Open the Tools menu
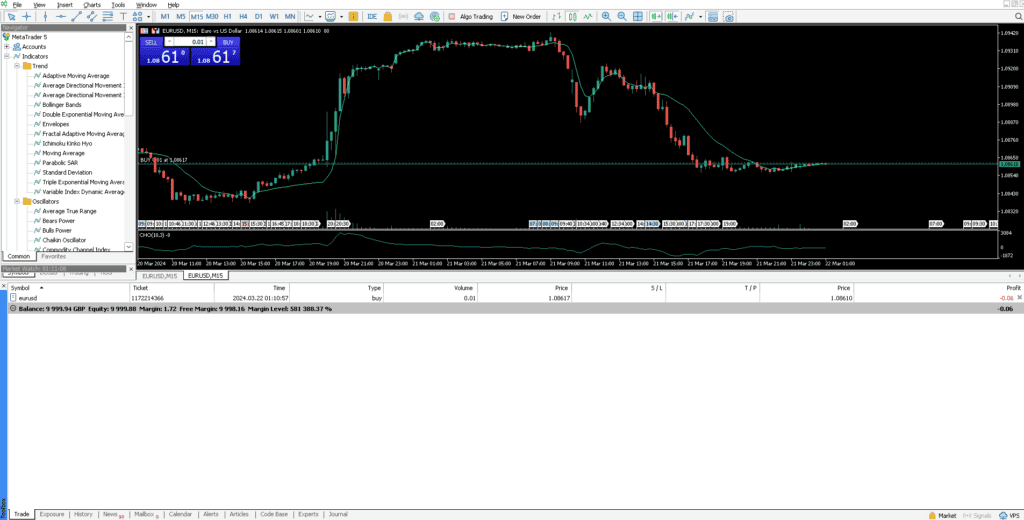The height and width of the screenshot is (520, 1024). click(x=118, y=5)
